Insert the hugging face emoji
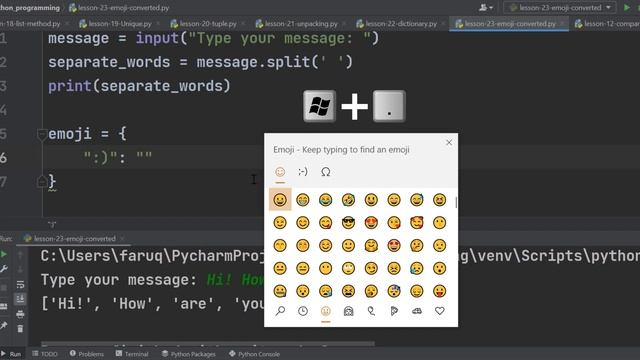 pyautogui.click(x=371, y=245)
